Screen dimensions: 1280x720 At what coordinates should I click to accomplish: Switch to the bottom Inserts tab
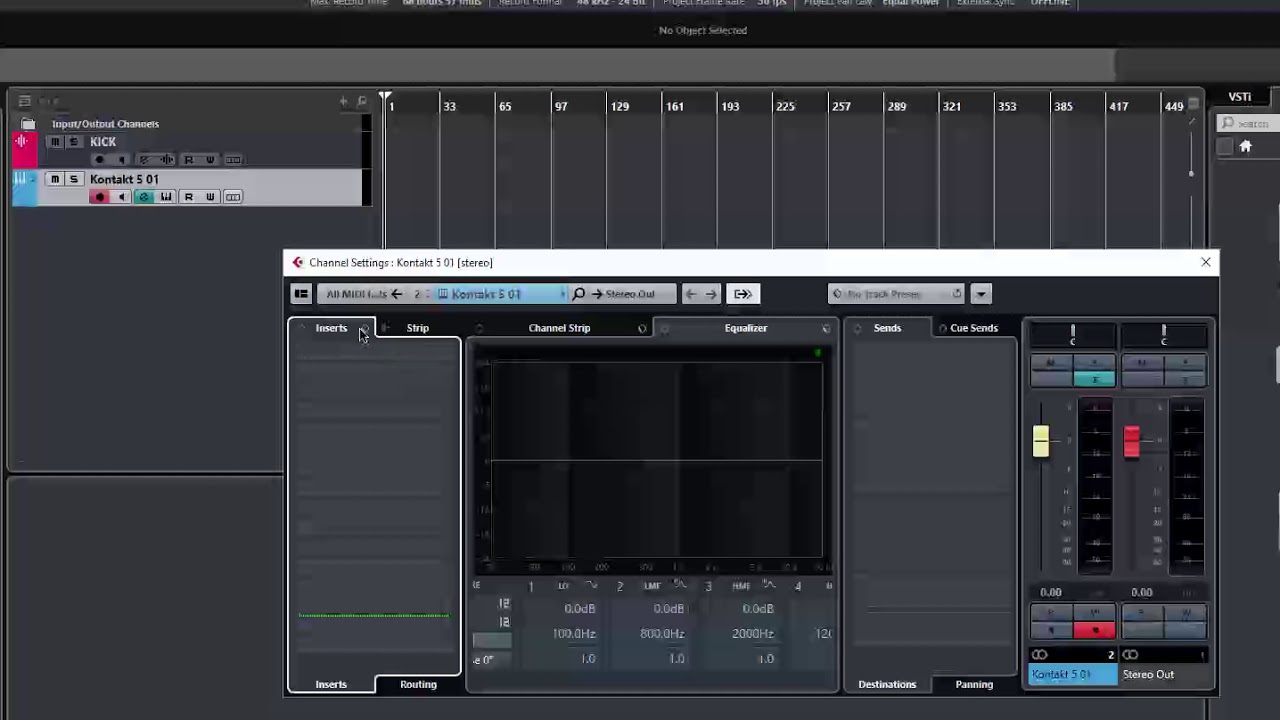pos(331,684)
